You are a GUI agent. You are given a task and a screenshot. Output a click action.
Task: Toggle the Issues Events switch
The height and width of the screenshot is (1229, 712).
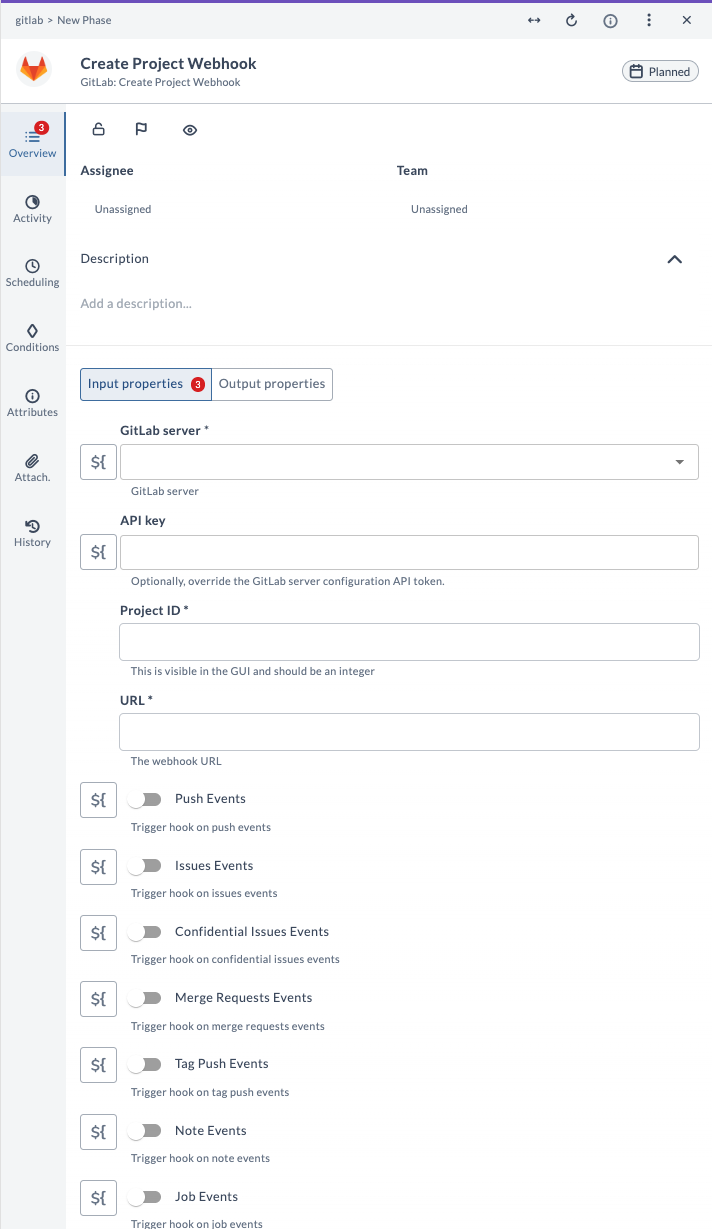[145, 866]
